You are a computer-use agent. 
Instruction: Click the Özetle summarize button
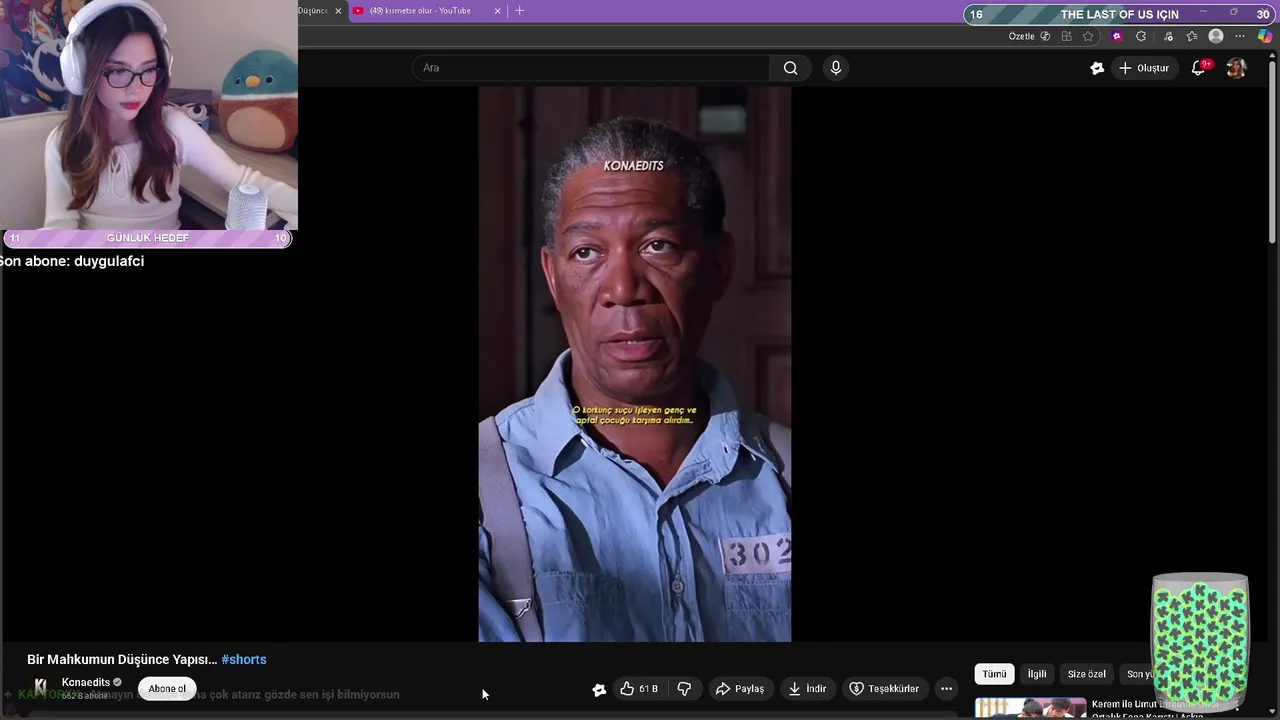1029,36
